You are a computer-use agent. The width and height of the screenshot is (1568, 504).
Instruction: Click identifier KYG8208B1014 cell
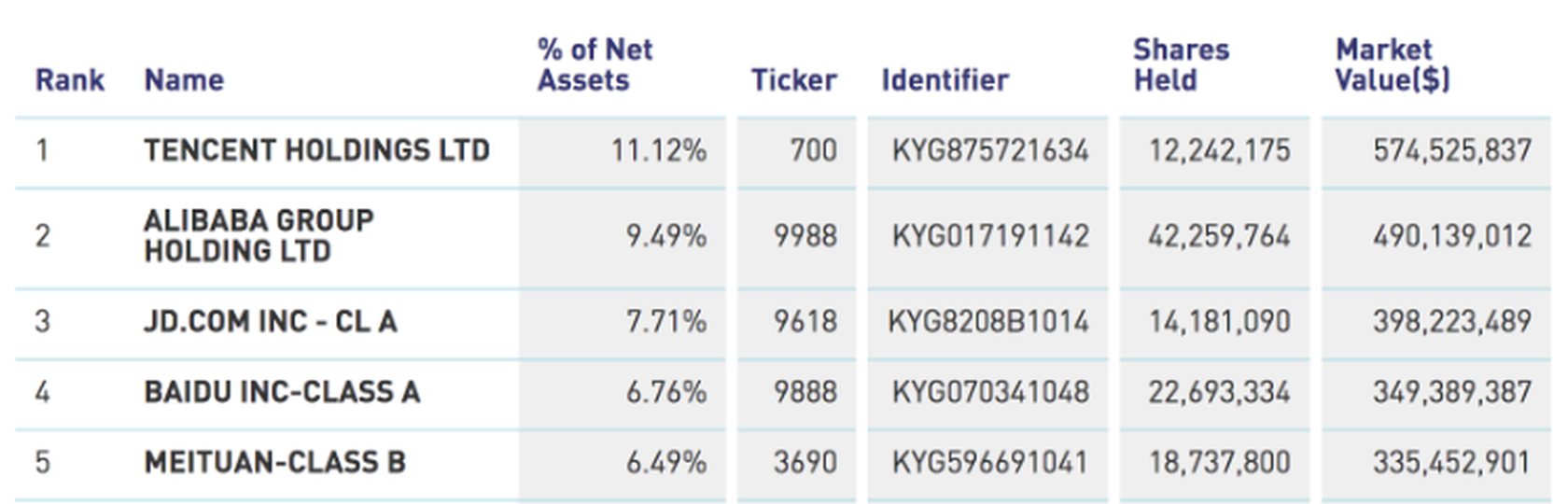tap(987, 322)
